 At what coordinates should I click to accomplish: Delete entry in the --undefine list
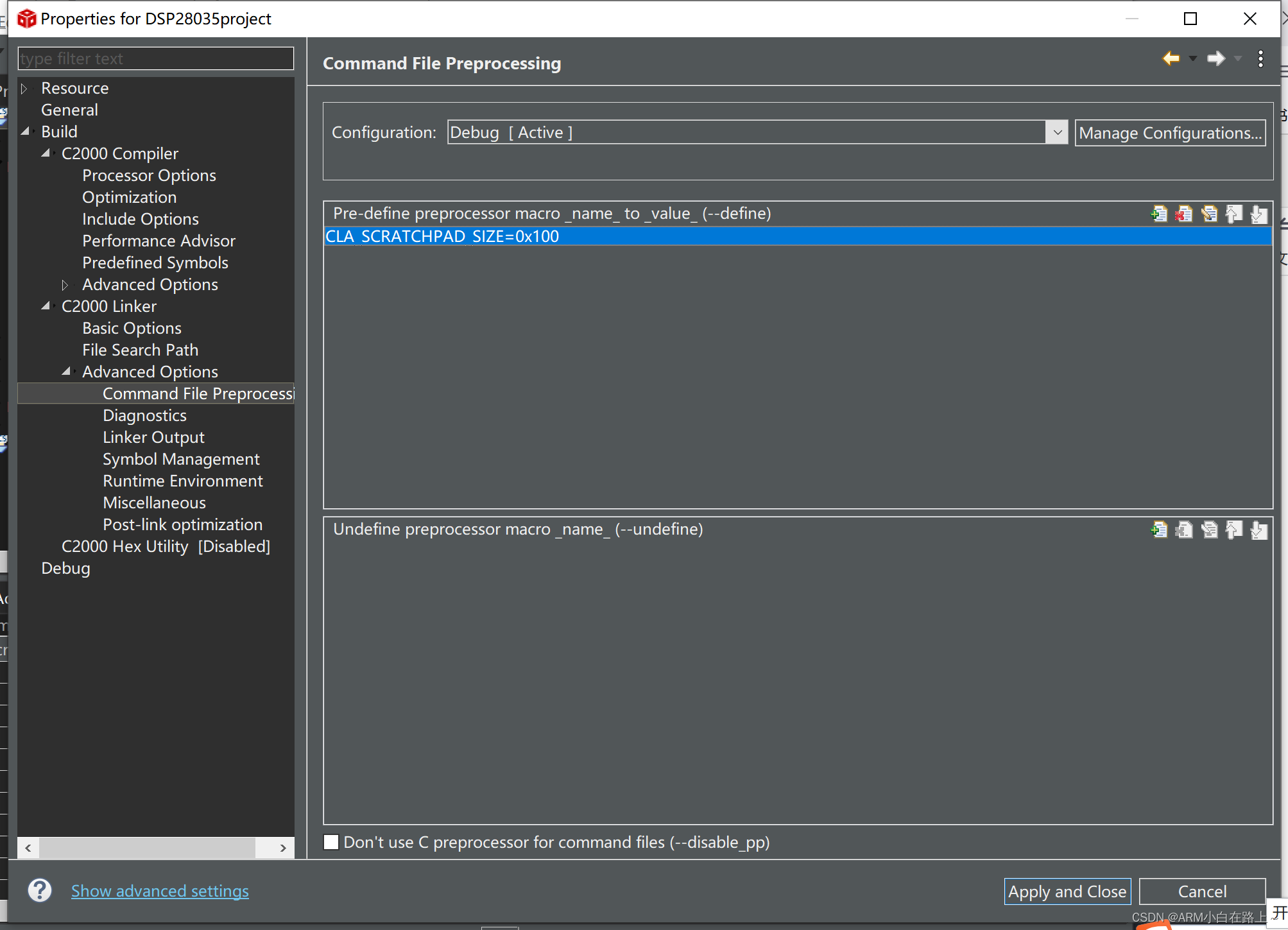[1184, 530]
